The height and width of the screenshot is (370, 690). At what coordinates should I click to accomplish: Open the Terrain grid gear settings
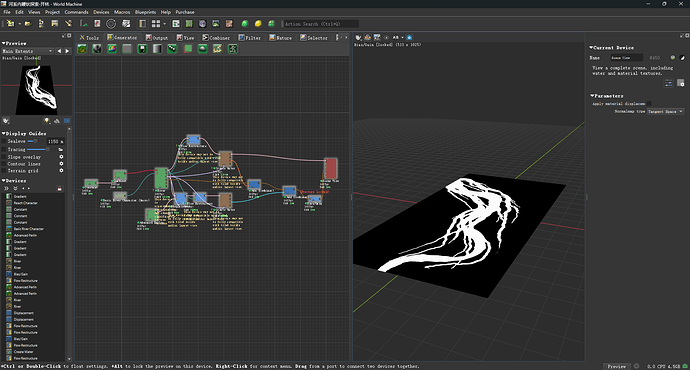click(61, 170)
